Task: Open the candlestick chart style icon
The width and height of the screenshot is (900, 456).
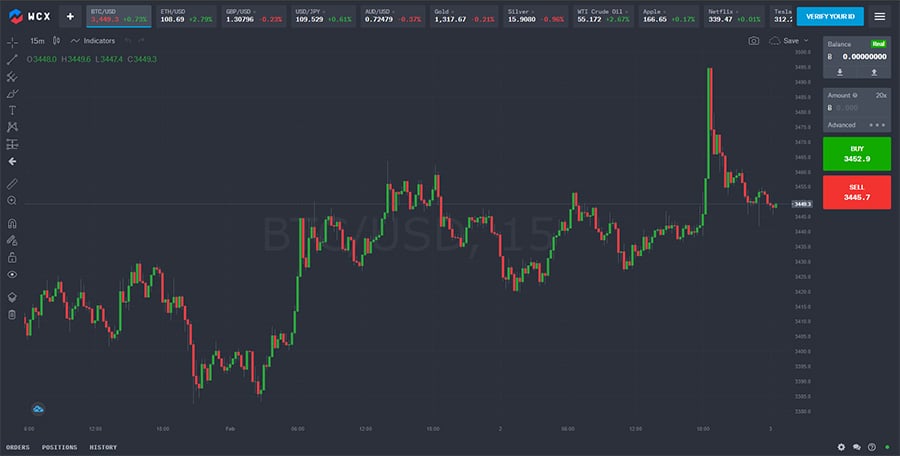Action: click(55, 41)
